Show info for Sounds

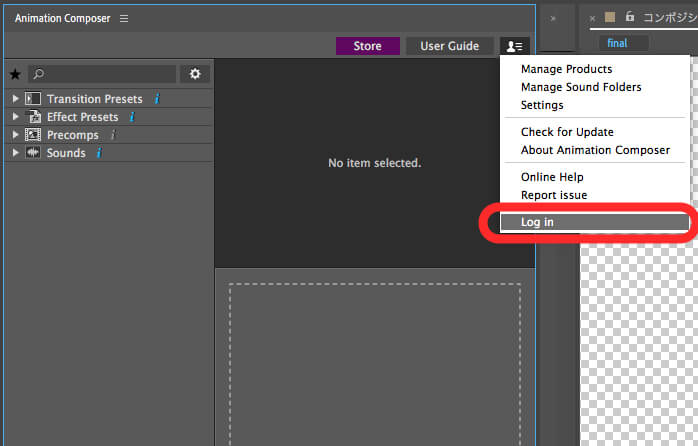pos(99,153)
